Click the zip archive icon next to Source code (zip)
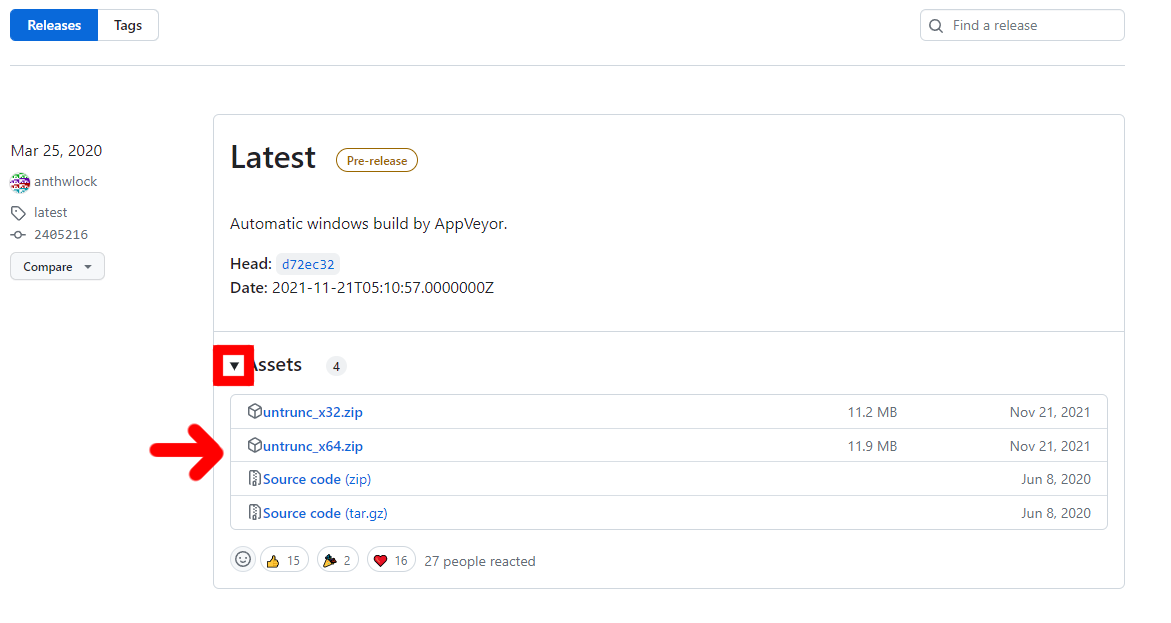 254,479
